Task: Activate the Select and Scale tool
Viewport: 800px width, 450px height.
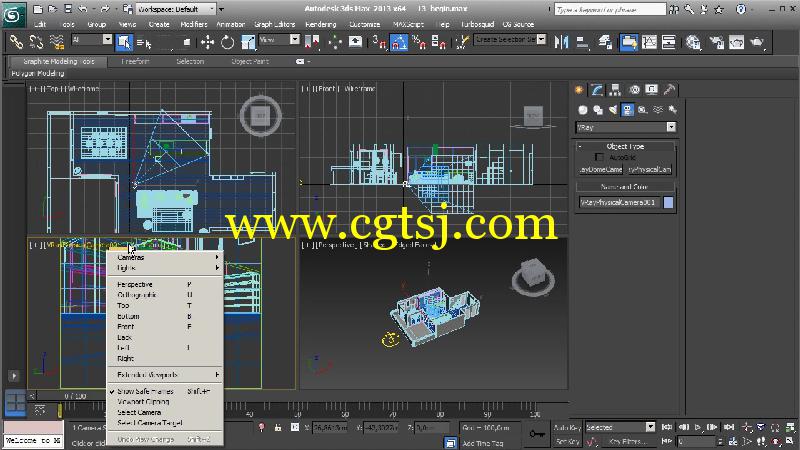Action: click(248, 42)
